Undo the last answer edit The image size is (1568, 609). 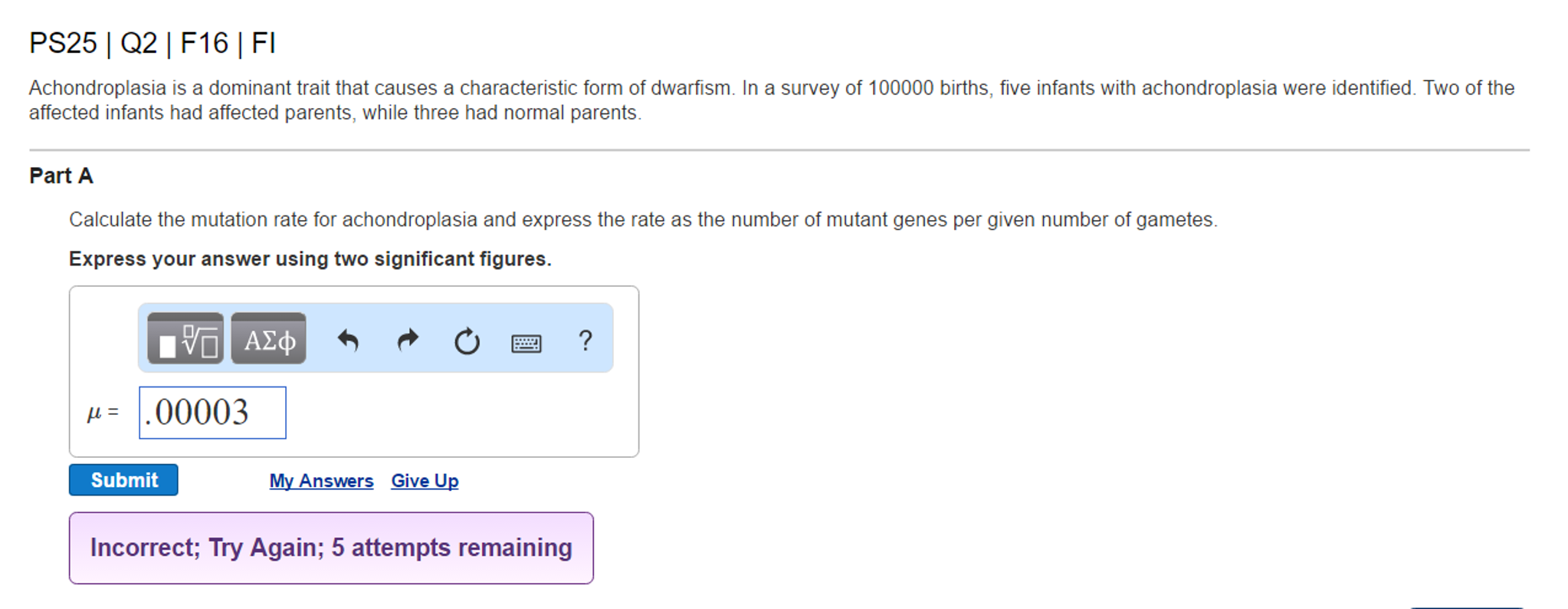348,340
